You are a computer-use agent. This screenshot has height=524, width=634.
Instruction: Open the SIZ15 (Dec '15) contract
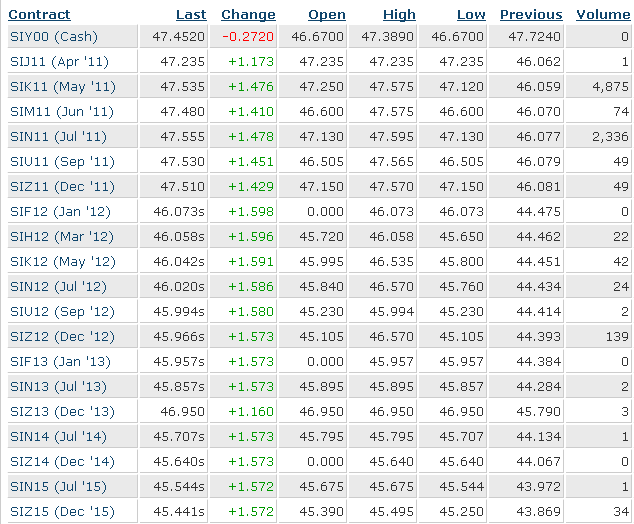click(62, 511)
